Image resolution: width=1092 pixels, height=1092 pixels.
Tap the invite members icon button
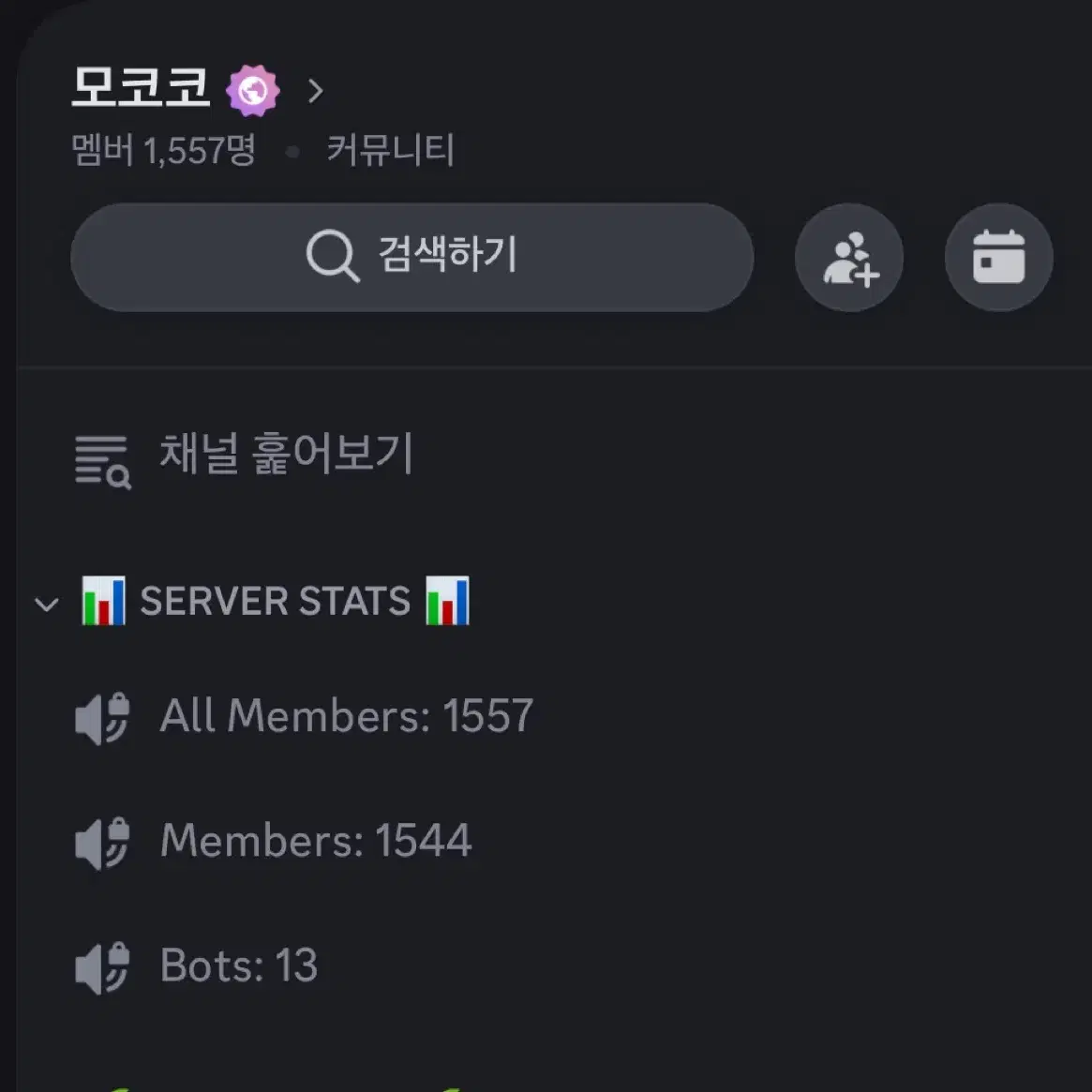point(849,258)
